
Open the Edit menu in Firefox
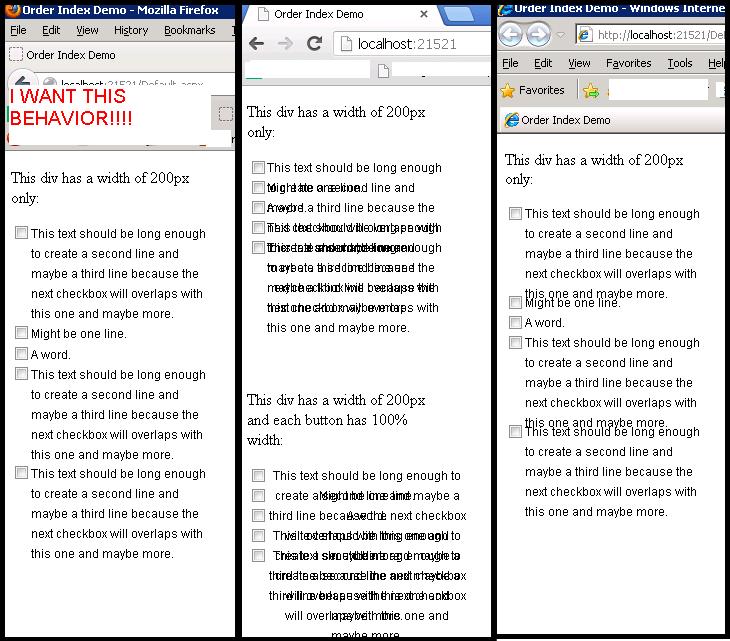click(51, 30)
